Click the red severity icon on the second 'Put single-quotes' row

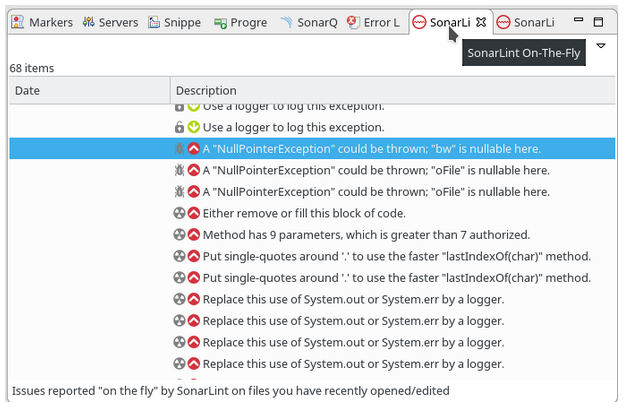(194, 278)
